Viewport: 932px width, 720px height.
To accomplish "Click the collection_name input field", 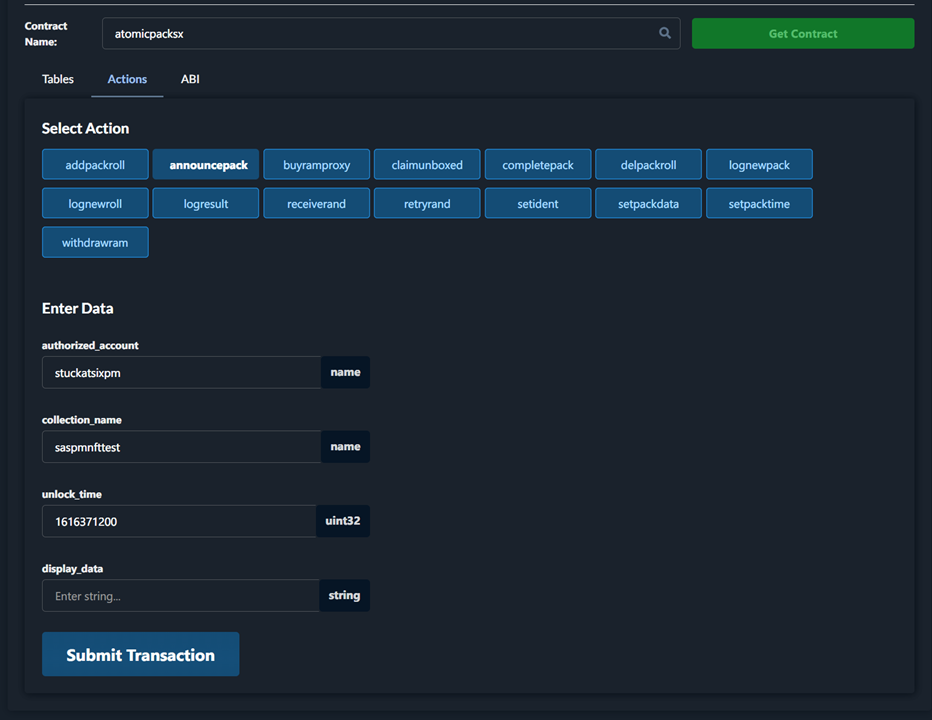I will coord(181,447).
